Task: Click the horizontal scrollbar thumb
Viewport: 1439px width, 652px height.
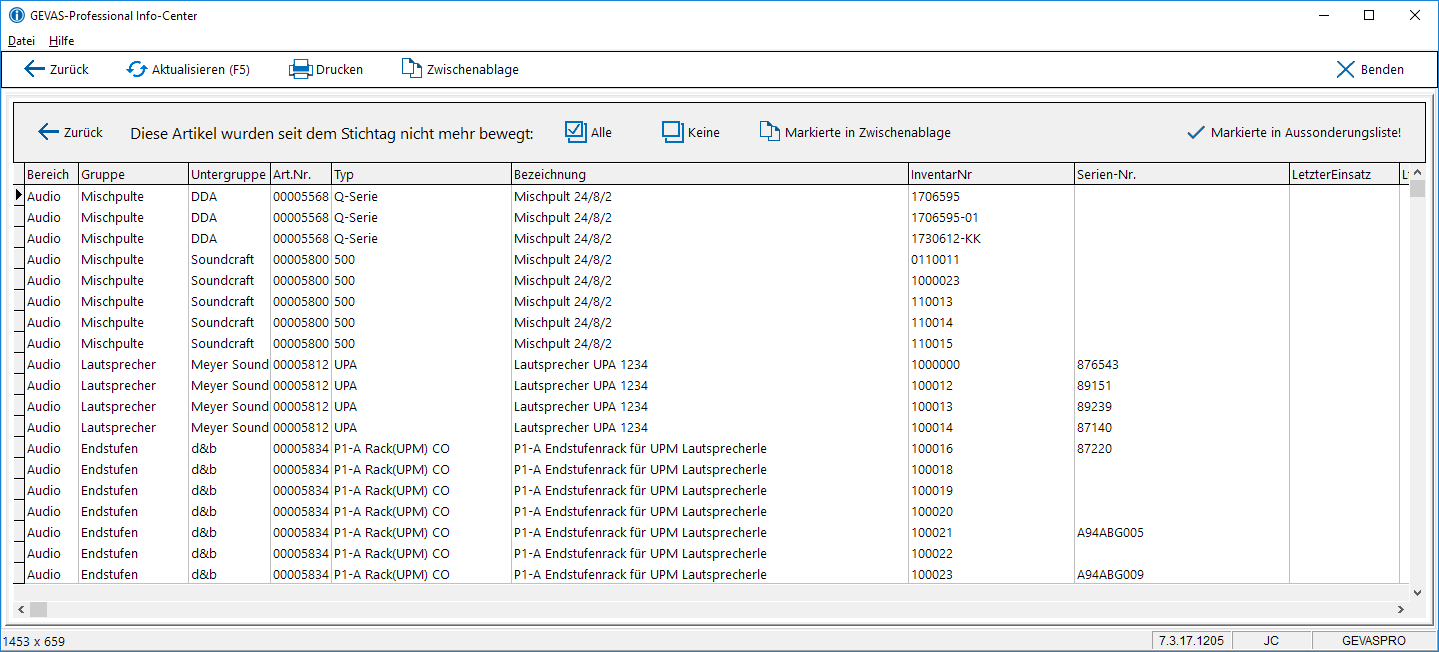Action: click(x=38, y=609)
